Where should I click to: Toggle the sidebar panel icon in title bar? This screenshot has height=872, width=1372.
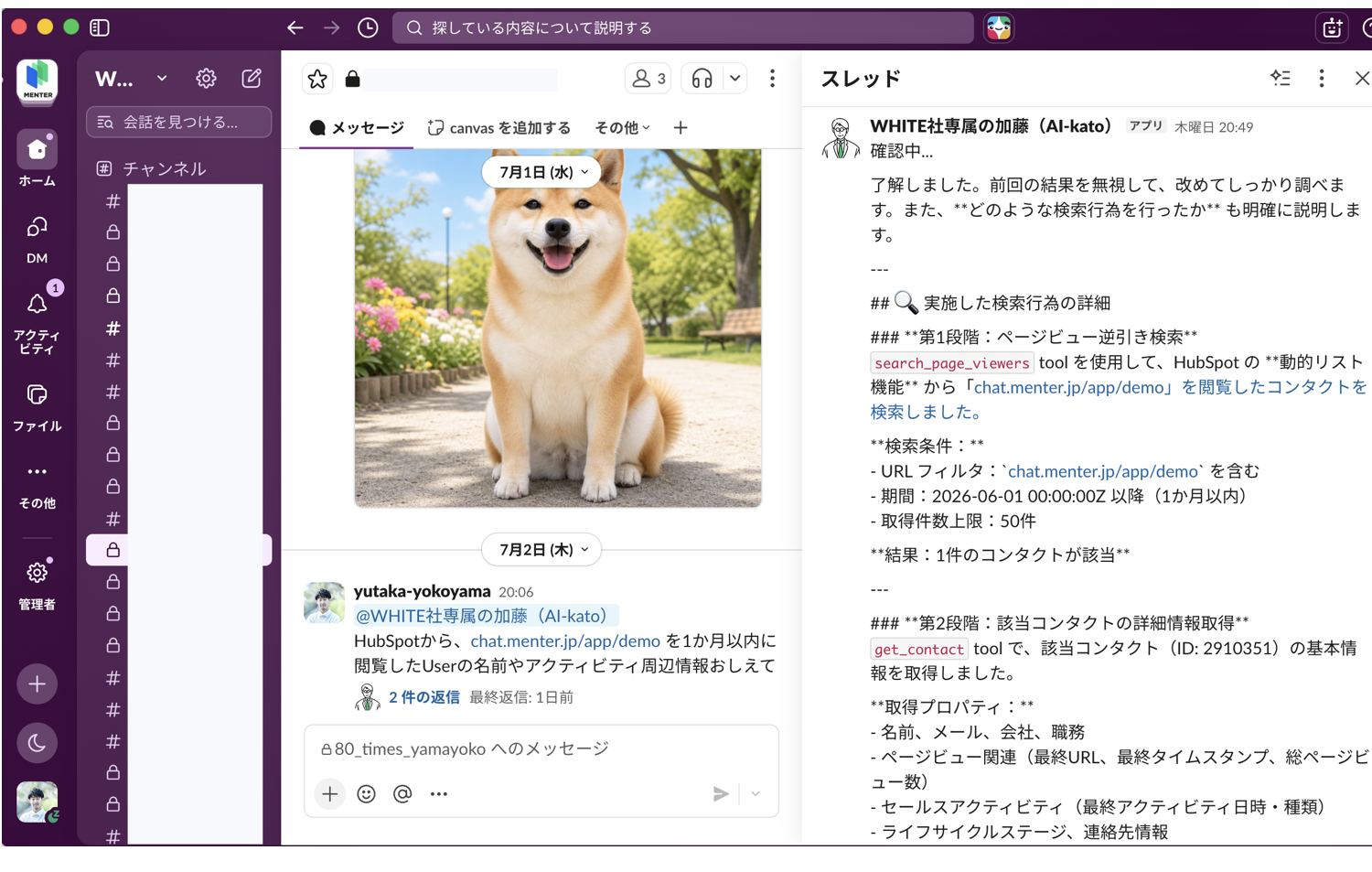coord(100,27)
